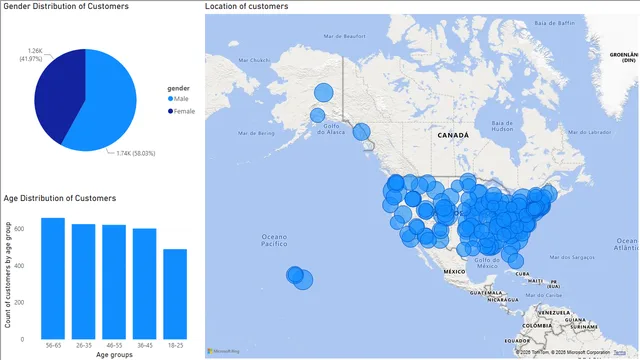
Task: Click the Male legend color marker
Action: tap(170, 99)
